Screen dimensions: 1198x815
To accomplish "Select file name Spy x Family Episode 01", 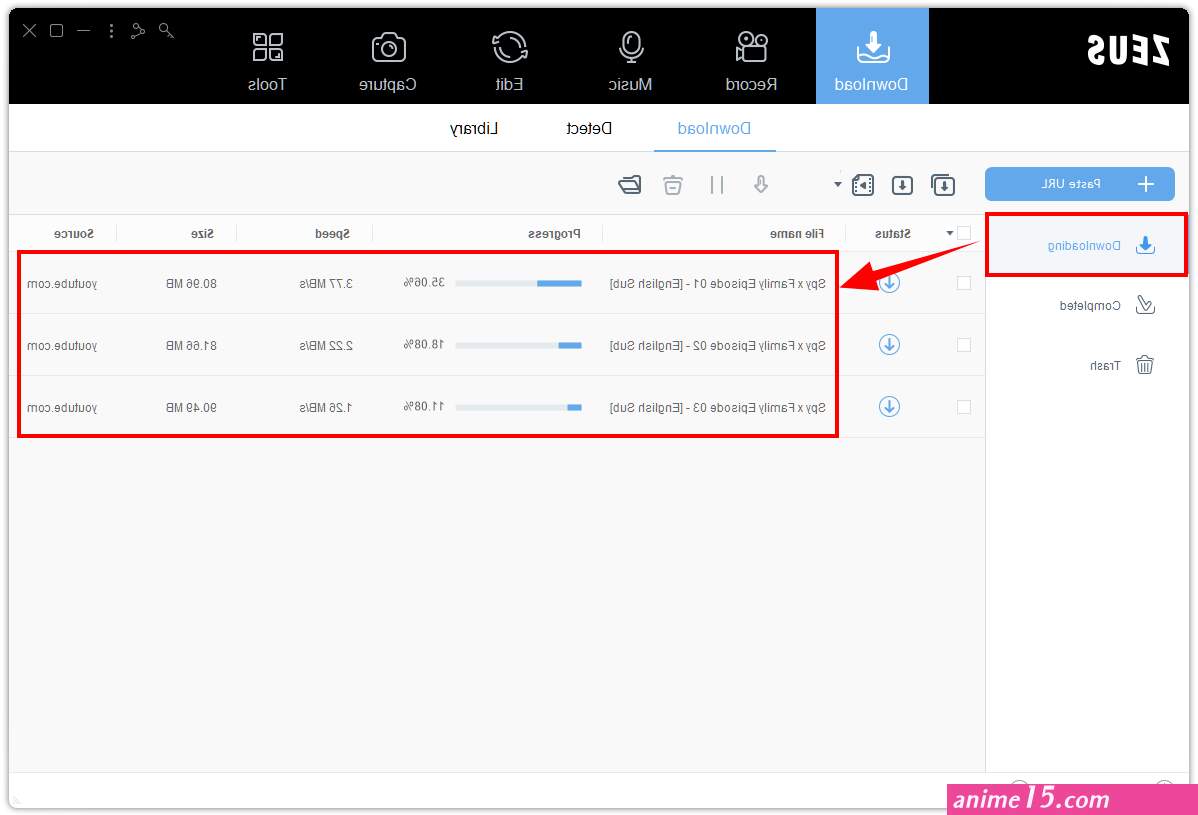I will (717, 283).
